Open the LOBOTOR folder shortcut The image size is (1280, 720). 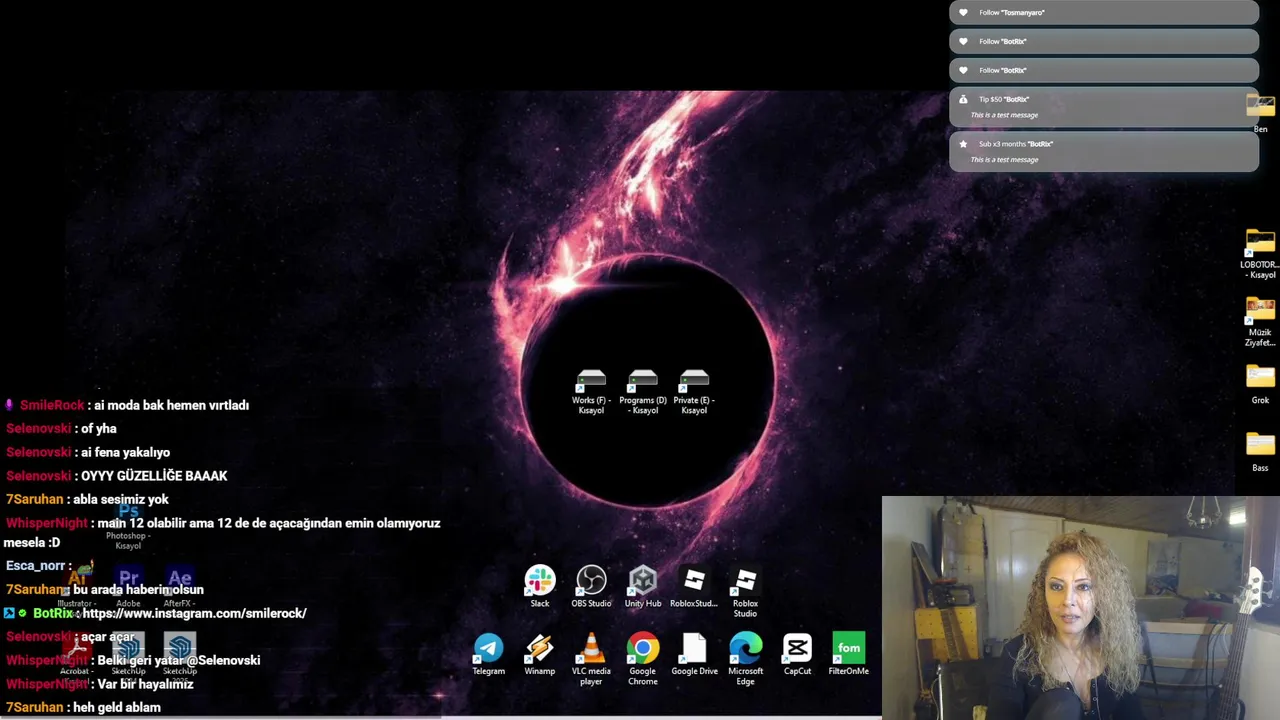pyautogui.click(x=1260, y=254)
